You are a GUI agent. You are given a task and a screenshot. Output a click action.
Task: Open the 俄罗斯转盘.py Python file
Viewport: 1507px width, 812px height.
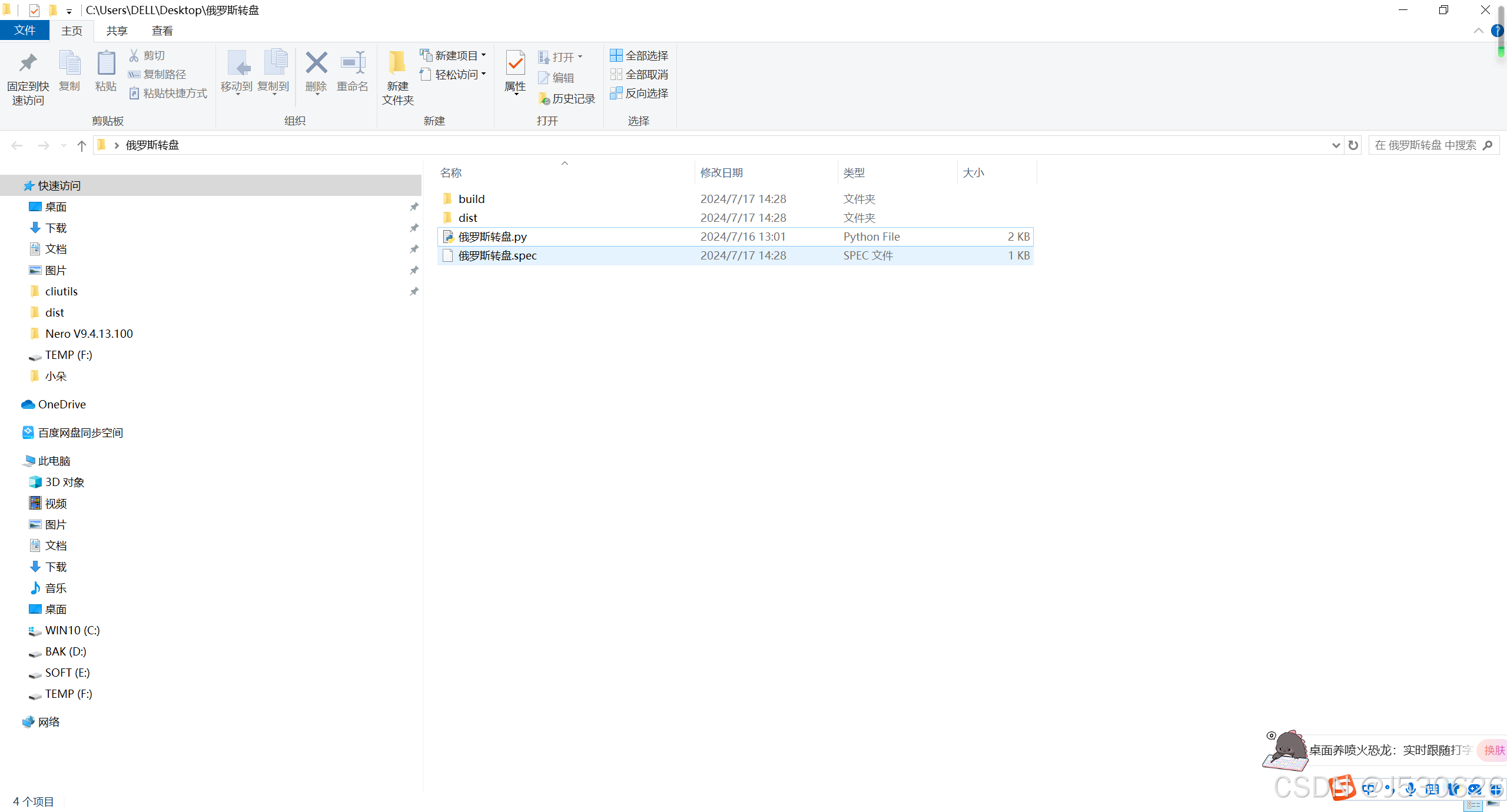(x=492, y=236)
